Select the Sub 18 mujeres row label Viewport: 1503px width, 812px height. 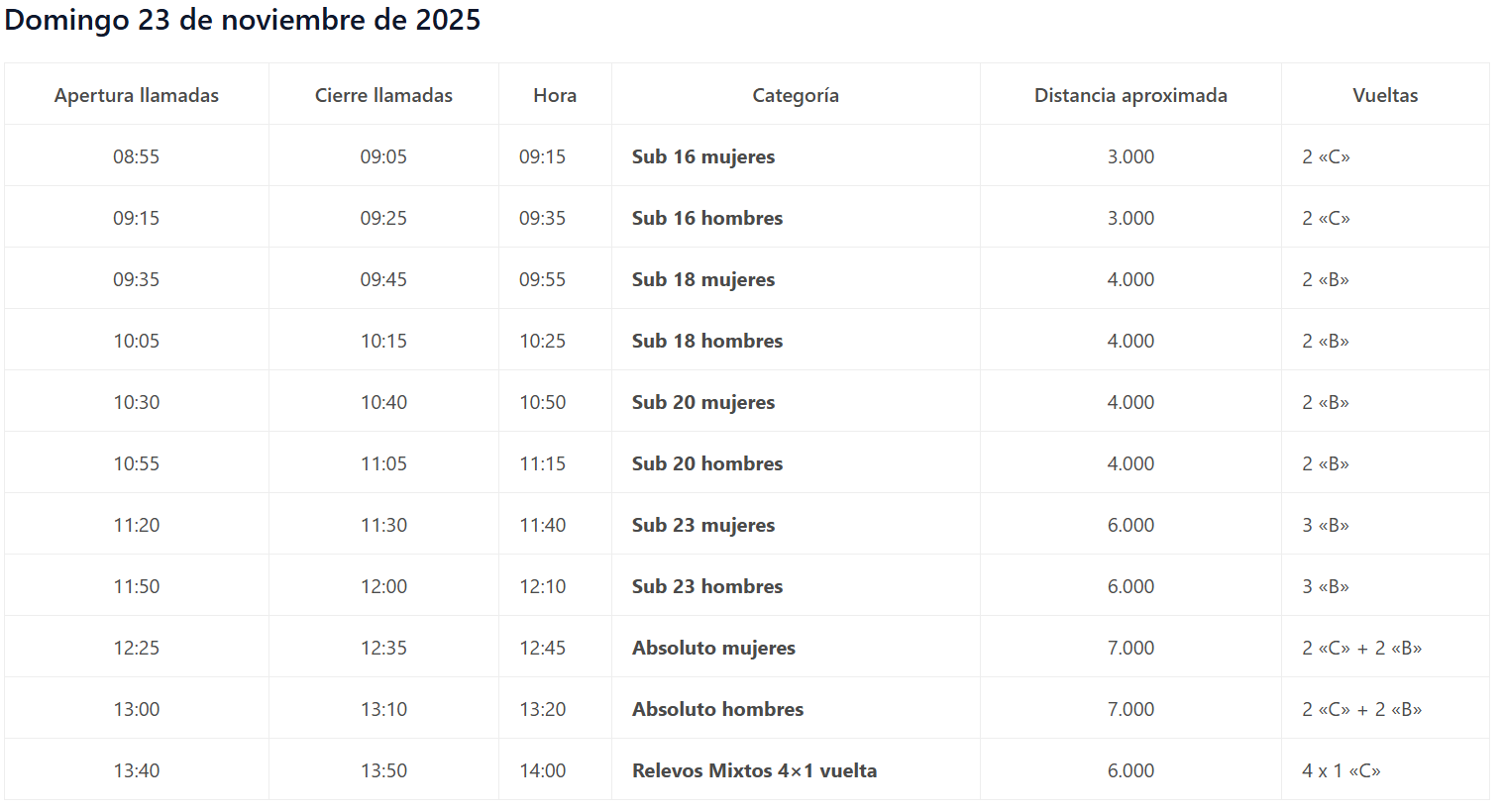[703, 280]
